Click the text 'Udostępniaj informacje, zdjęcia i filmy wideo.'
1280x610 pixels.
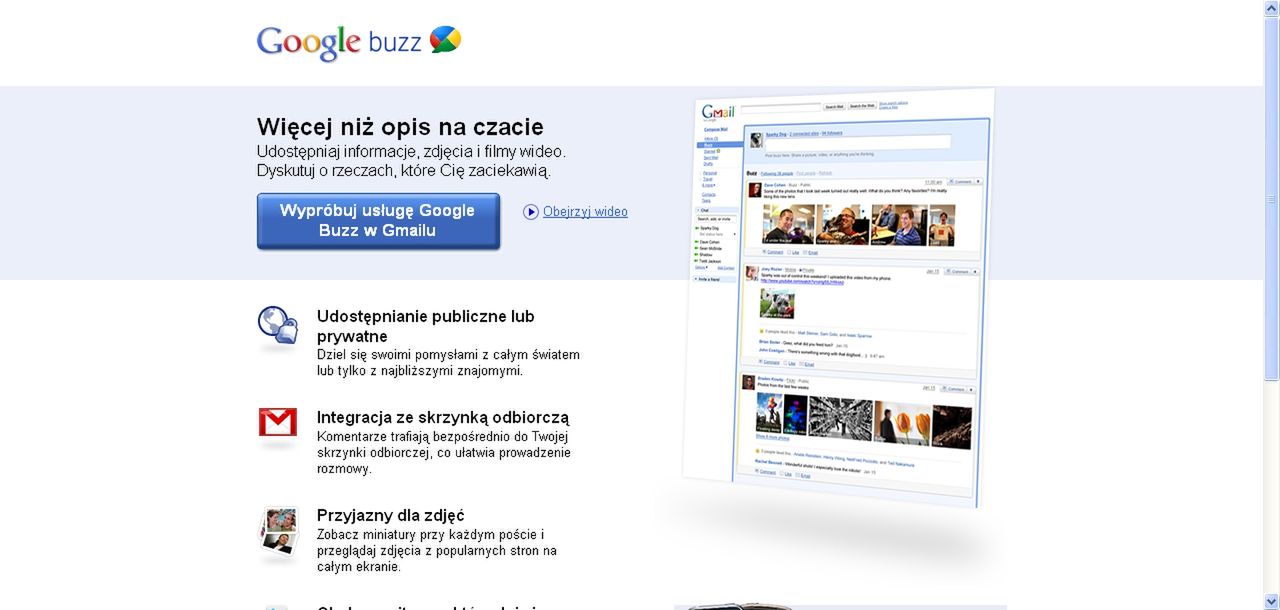[411, 151]
